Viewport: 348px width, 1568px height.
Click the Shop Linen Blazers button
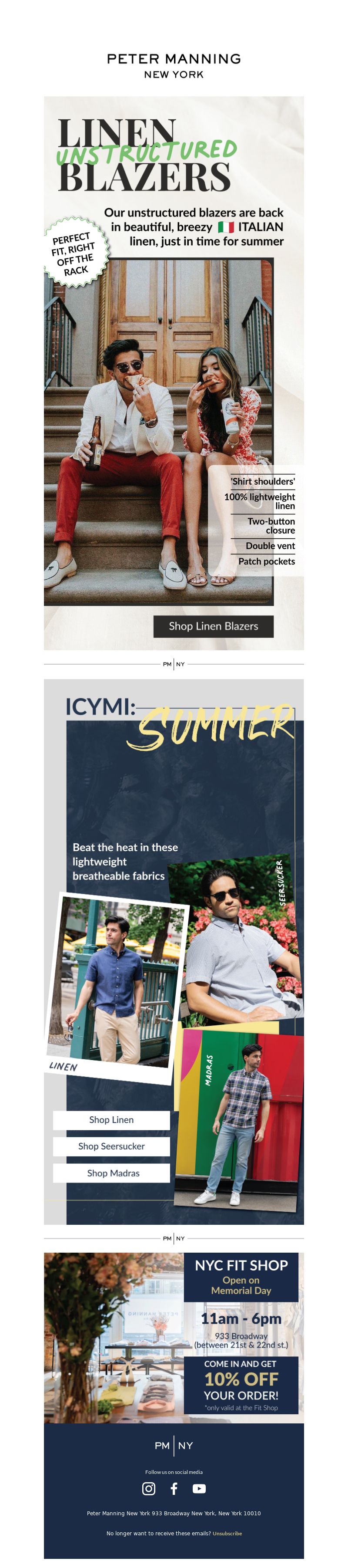pyautogui.click(x=213, y=626)
